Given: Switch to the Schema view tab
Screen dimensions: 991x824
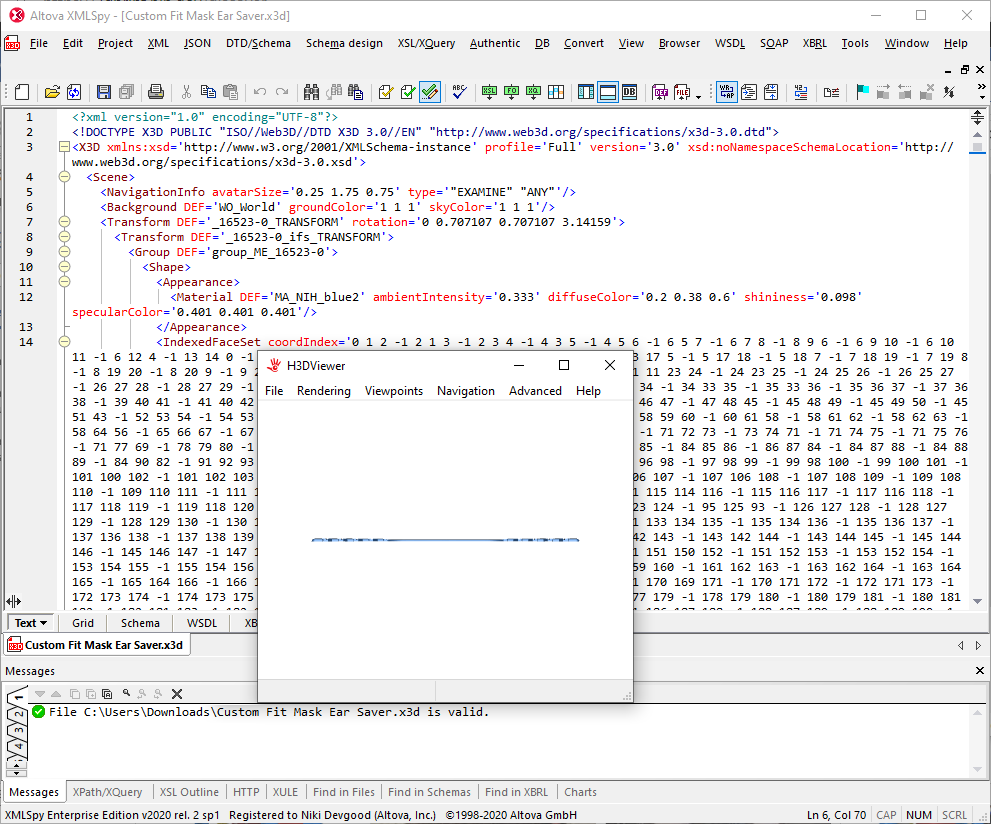Looking at the screenshot, I should point(140,622).
